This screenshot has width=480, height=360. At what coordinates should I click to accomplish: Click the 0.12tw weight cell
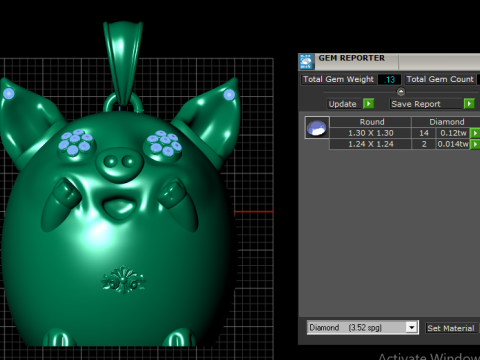coord(453,133)
